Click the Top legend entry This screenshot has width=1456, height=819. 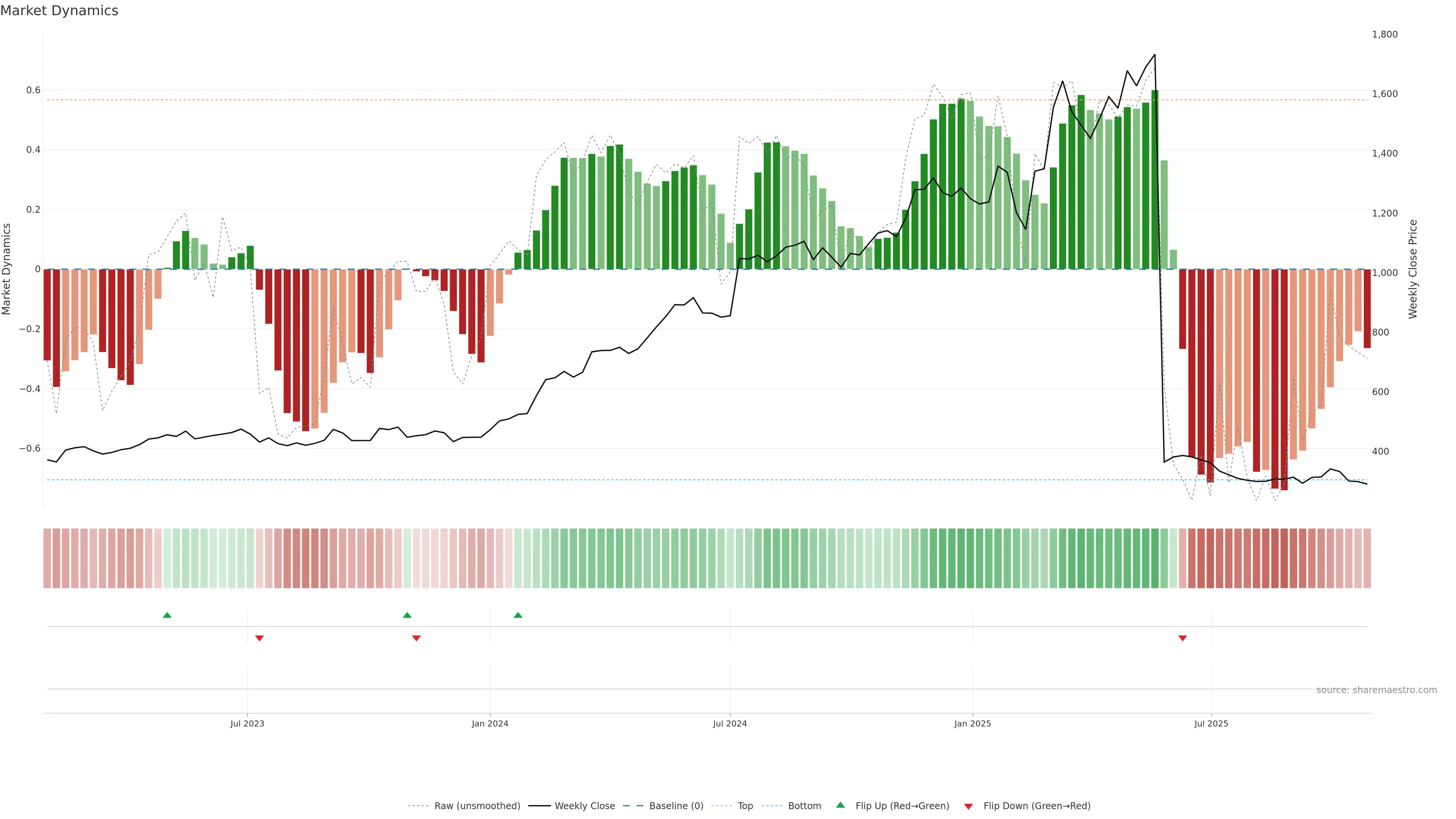click(x=745, y=806)
